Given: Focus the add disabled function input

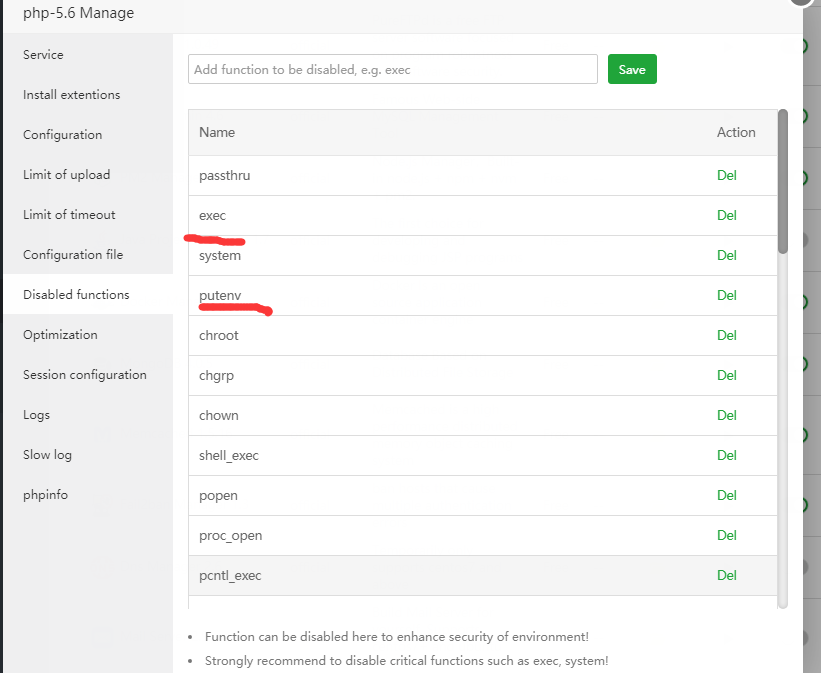Looking at the screenshot, I should pos(393,69).
